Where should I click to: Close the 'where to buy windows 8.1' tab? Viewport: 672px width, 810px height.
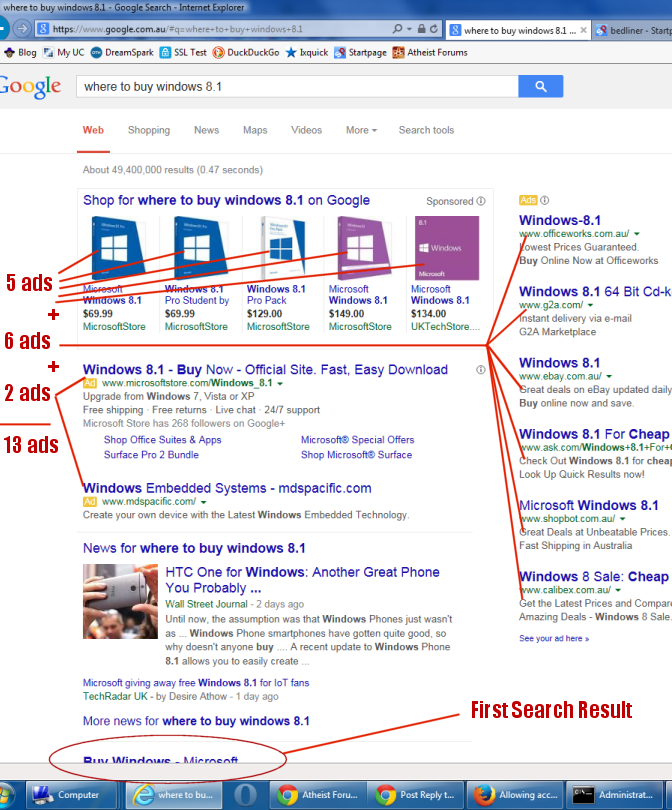583,30
